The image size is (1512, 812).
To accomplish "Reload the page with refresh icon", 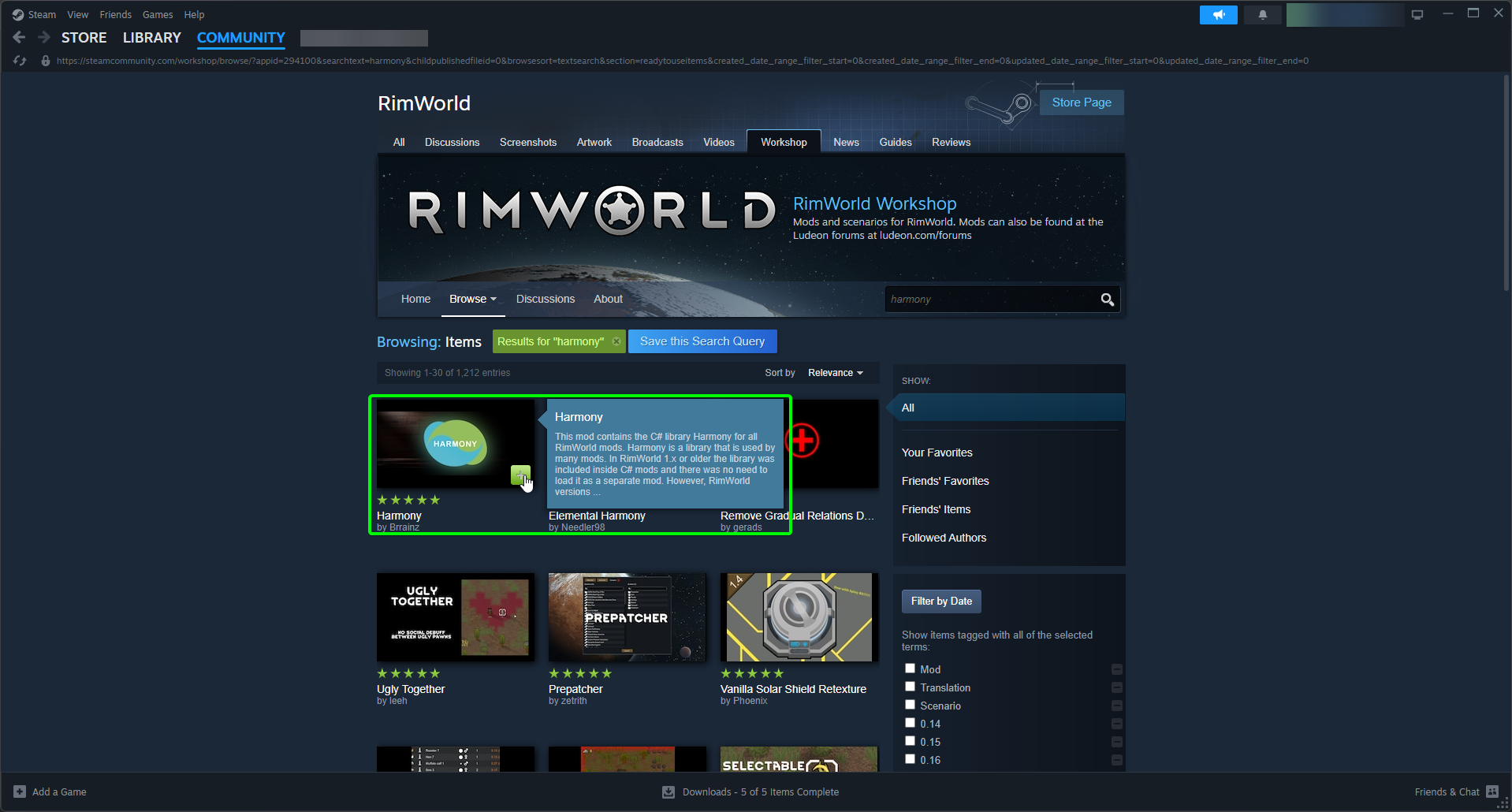I will pos(20,61).
